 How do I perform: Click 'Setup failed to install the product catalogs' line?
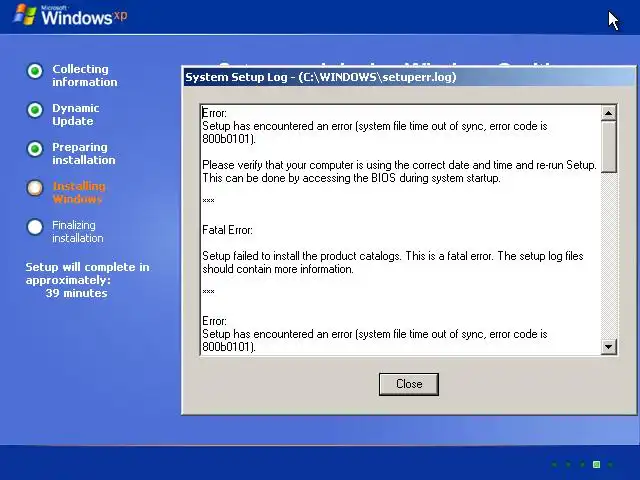pyautogui.click(x=393, y=256)
